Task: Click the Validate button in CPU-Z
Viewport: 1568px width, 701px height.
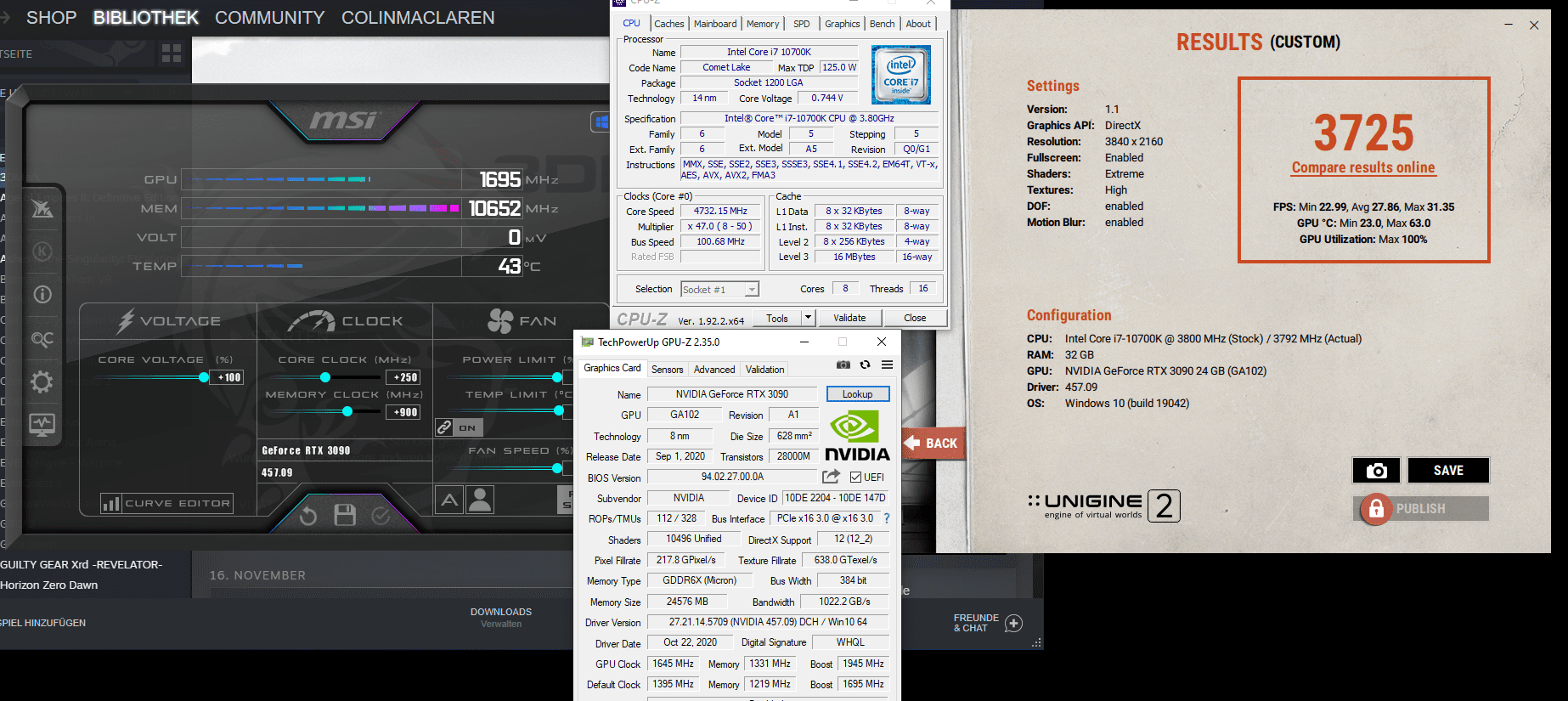Action: click(849, 318)
